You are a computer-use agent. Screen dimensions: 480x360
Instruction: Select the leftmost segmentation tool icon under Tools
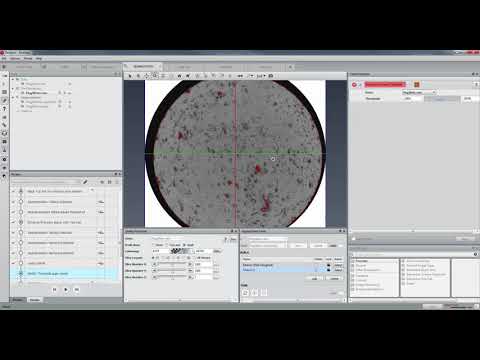click(245, 293)
